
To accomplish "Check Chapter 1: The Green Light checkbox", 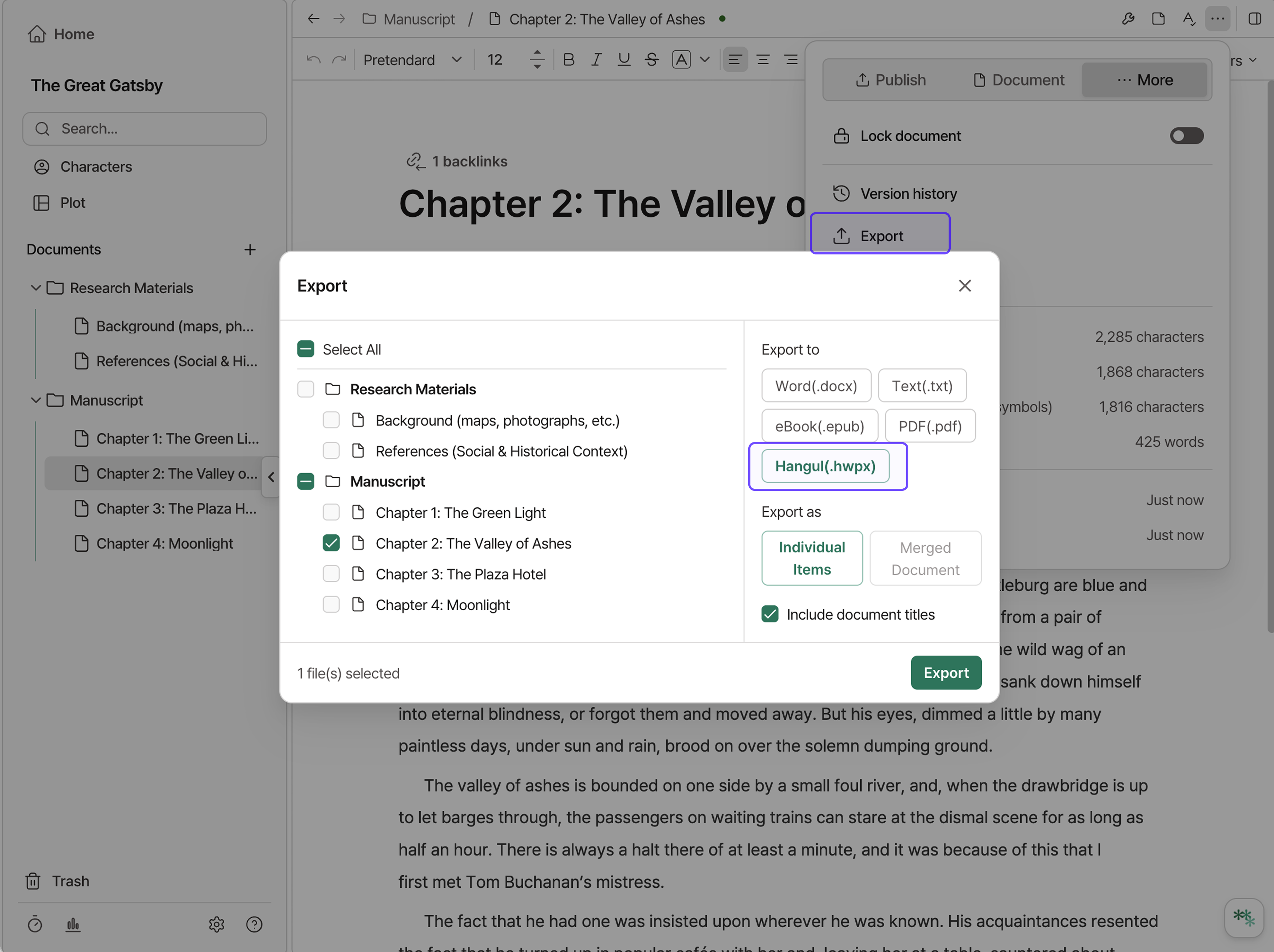I will point(331,512).
